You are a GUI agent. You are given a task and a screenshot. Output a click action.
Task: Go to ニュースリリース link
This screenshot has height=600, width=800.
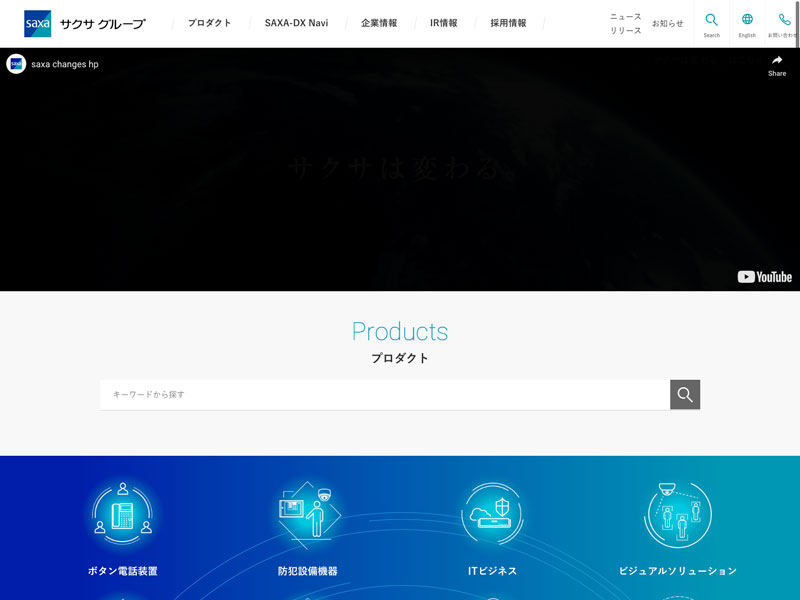626,23
